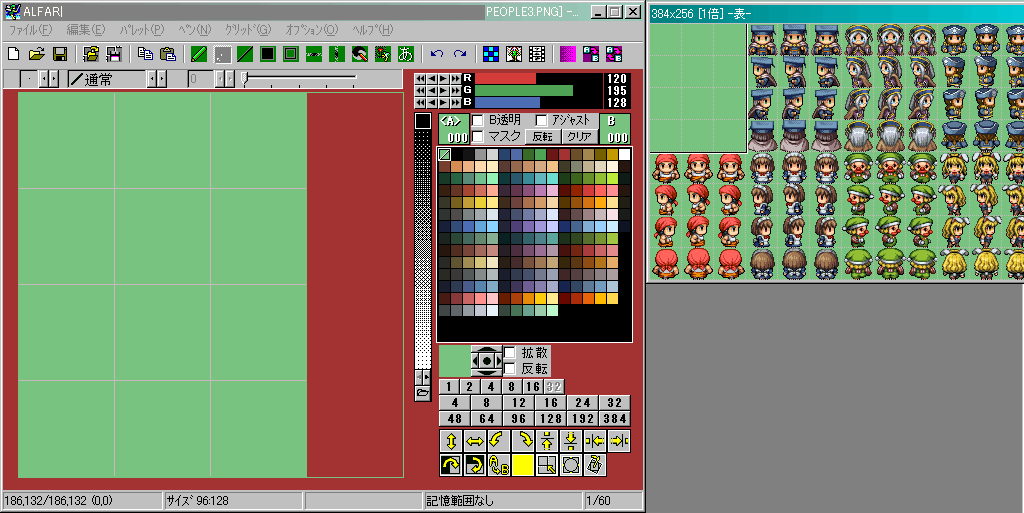Viewport: 1024px width, 513px height.
Task: Click the vertical flip double-arrow icon
Action: 451,441
